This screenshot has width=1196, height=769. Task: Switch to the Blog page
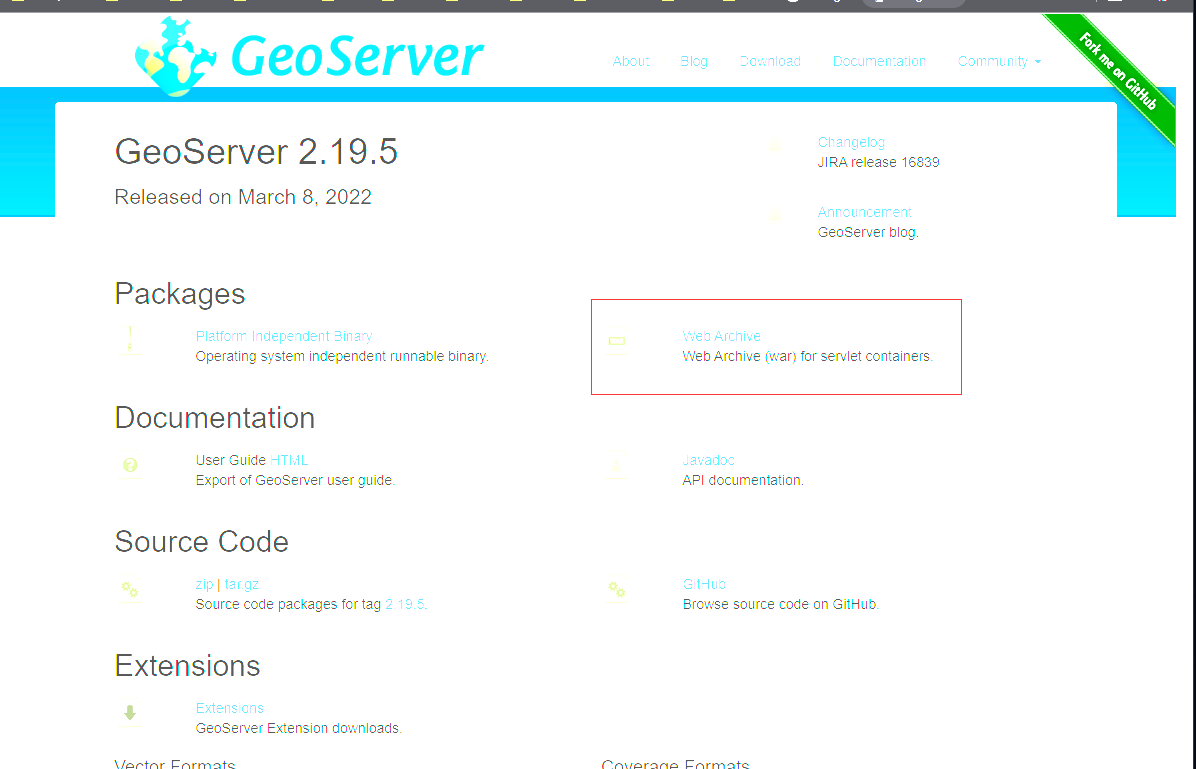[694, 61]
